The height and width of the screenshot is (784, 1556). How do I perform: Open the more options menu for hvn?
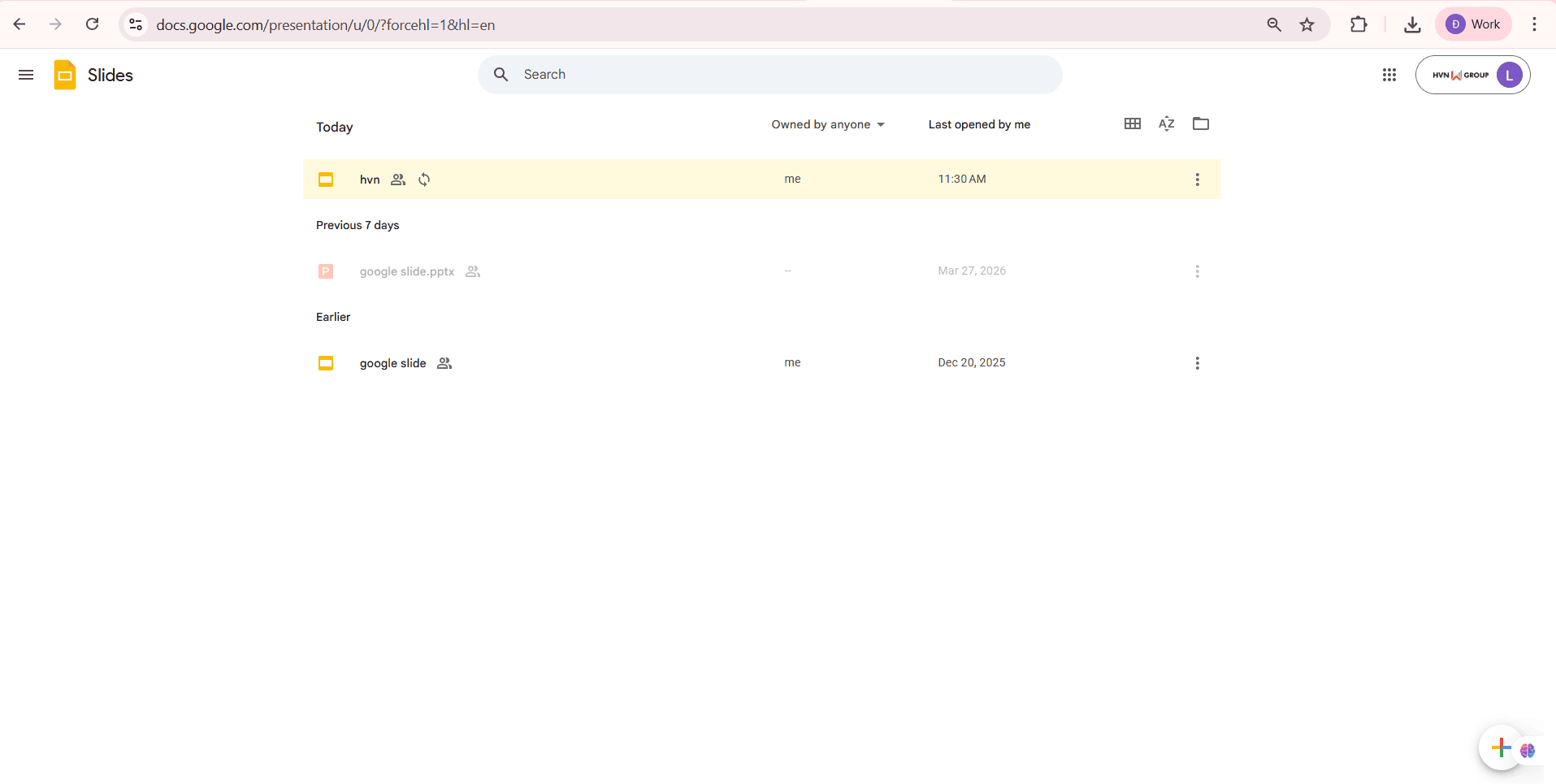(x=1196, y=180)
